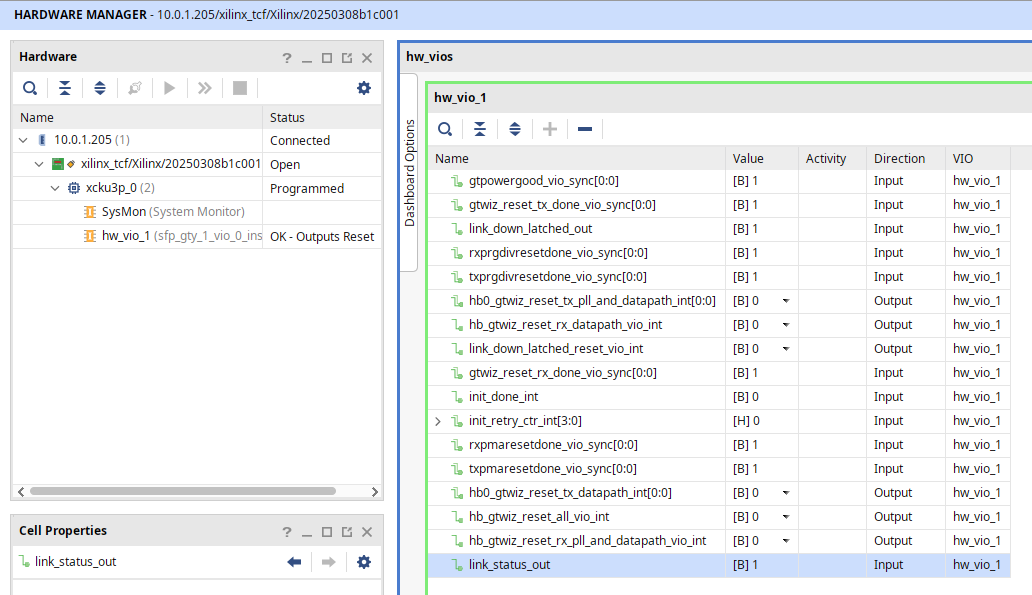The height and width of the screenshot is (595, 1032).
Task: Collapse the xcku3p_0 device tree node
Action: tap(55, 188)
